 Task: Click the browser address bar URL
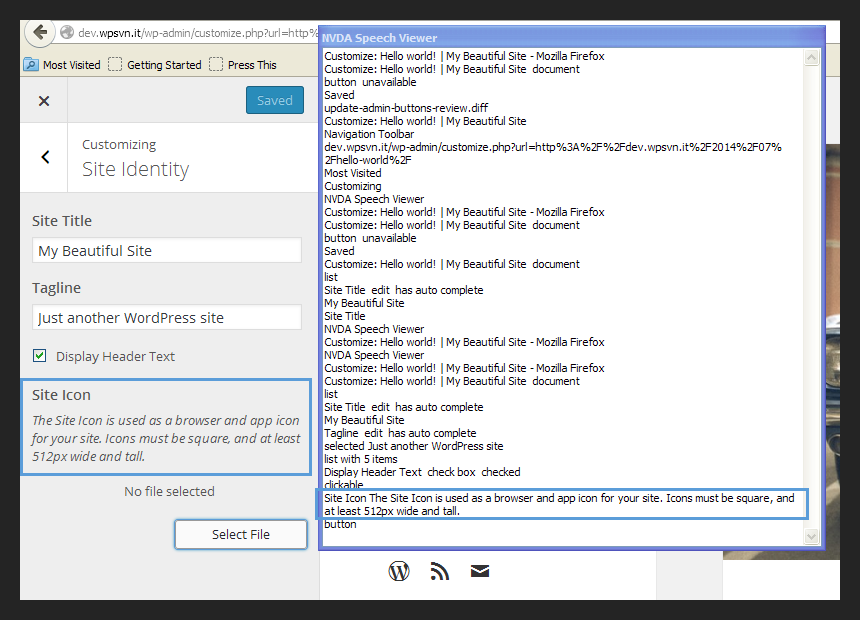click(x=198, y=33)
